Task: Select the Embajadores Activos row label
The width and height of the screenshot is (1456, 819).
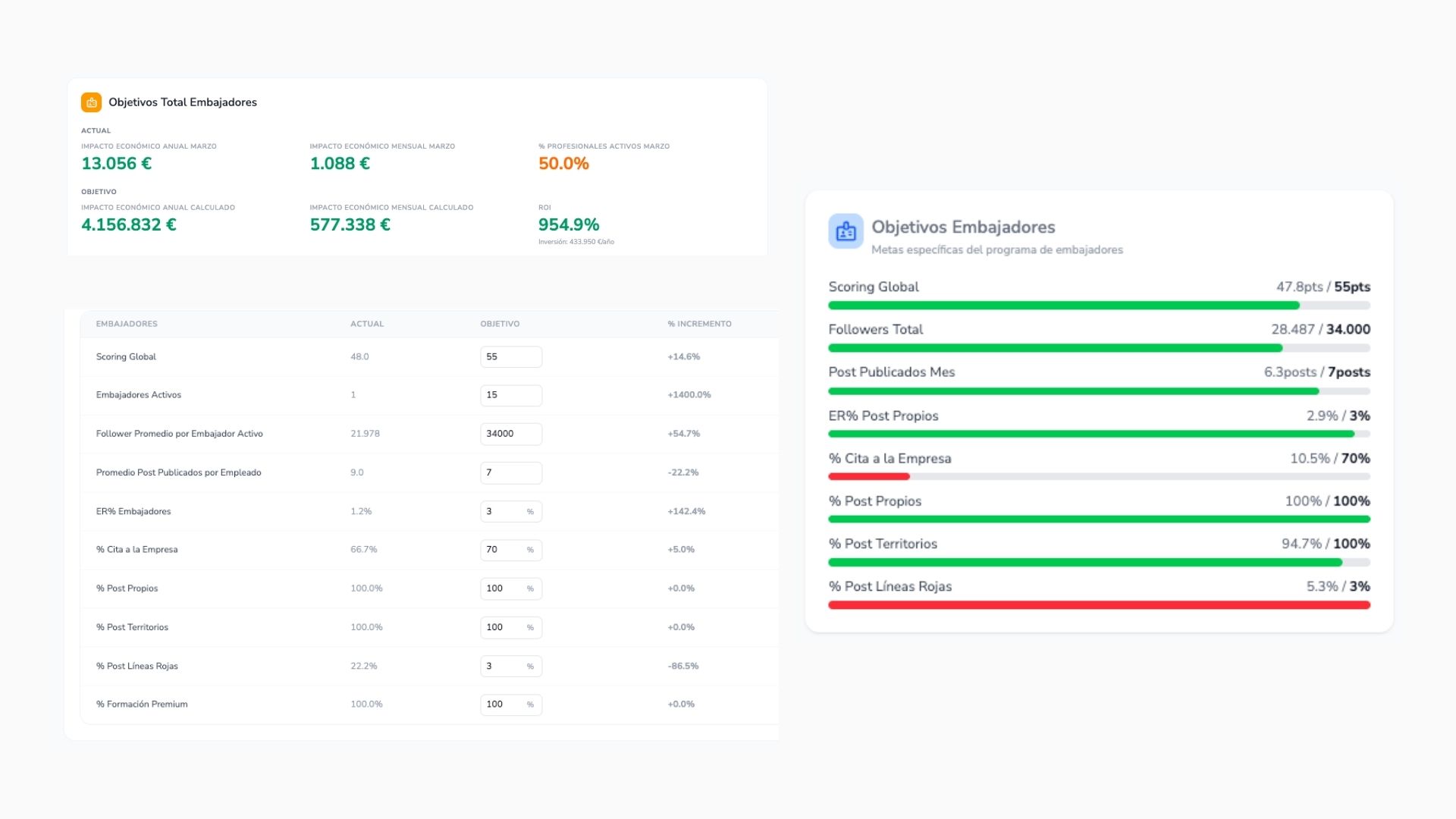Action: coord(139,395)
